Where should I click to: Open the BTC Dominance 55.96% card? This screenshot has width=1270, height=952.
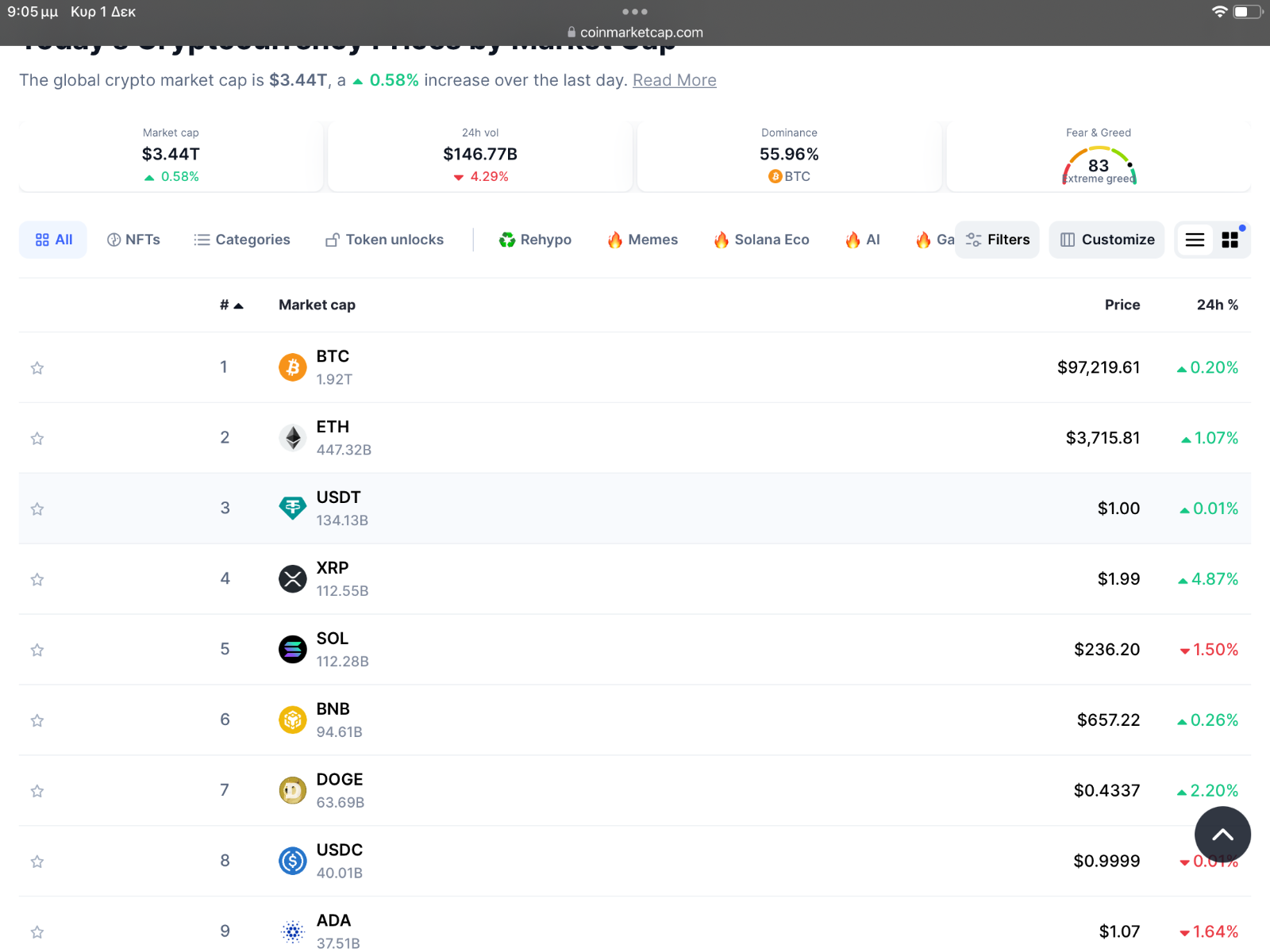(x=789, y=155)
